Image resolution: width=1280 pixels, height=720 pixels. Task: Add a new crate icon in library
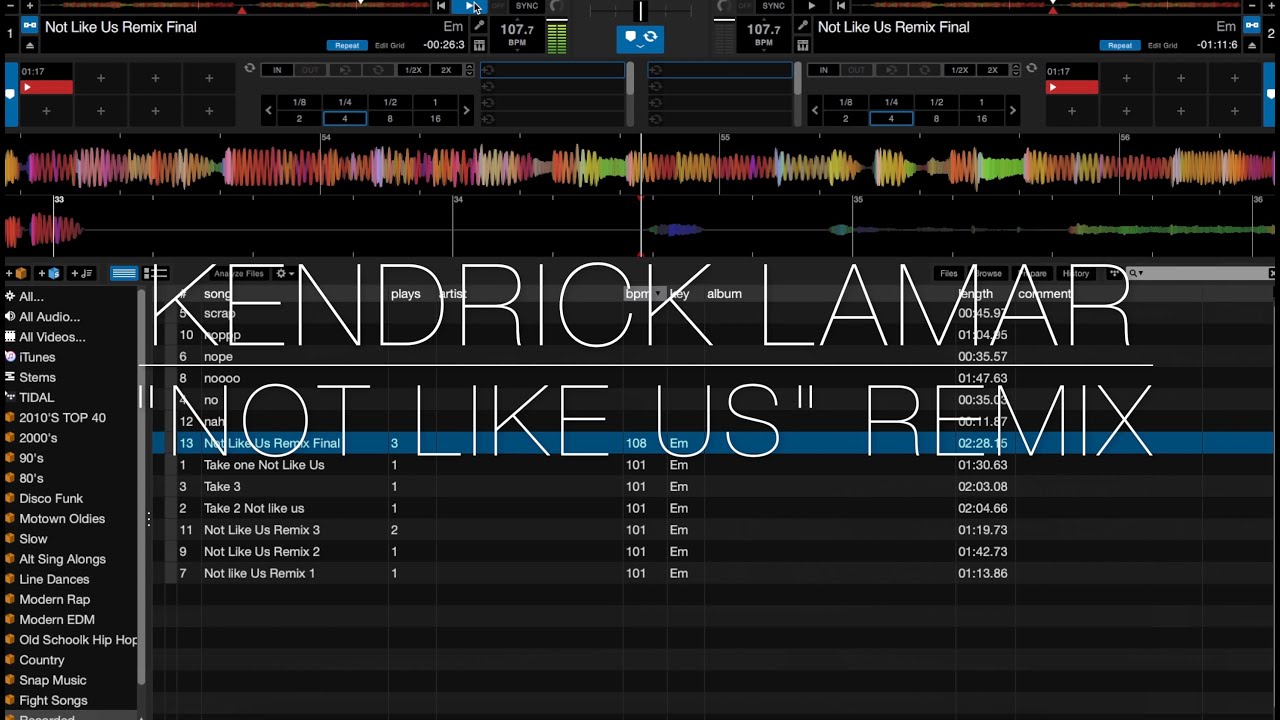point(17,273)
